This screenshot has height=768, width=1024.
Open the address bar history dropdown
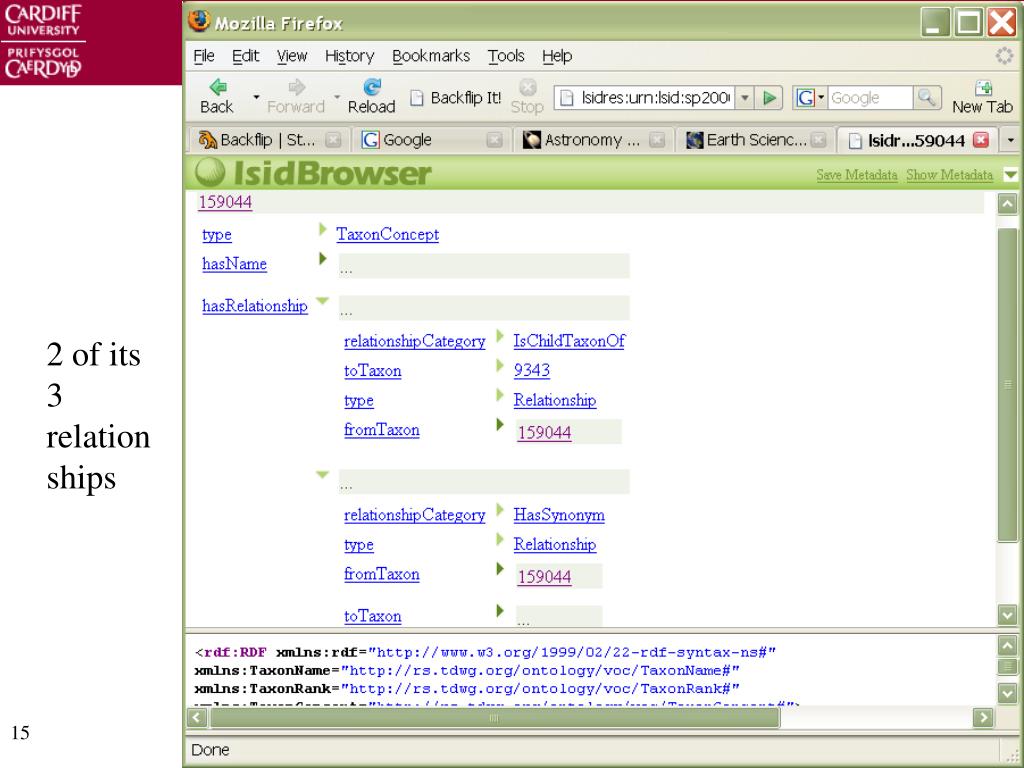click(x=744, y=98)
